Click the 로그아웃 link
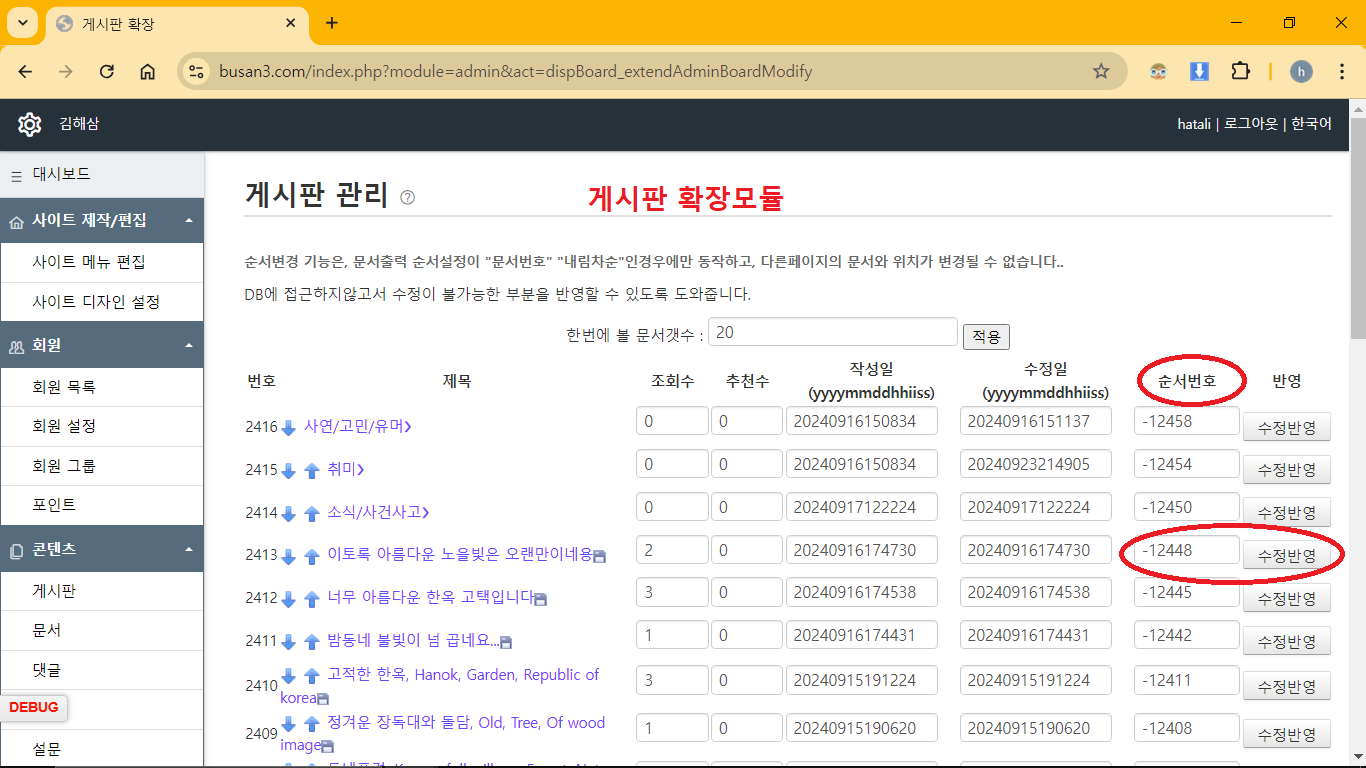The height and width of the screenshot is (768, 1366). coord(1251,124)
